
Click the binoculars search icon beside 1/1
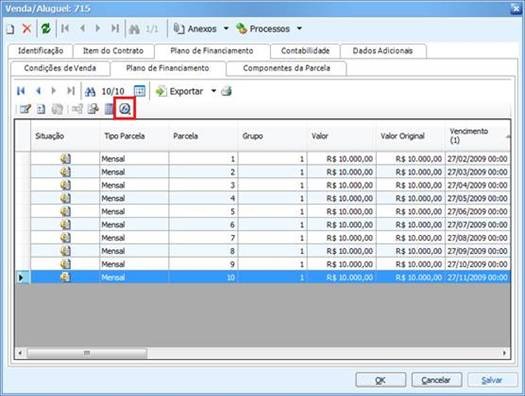134,29
